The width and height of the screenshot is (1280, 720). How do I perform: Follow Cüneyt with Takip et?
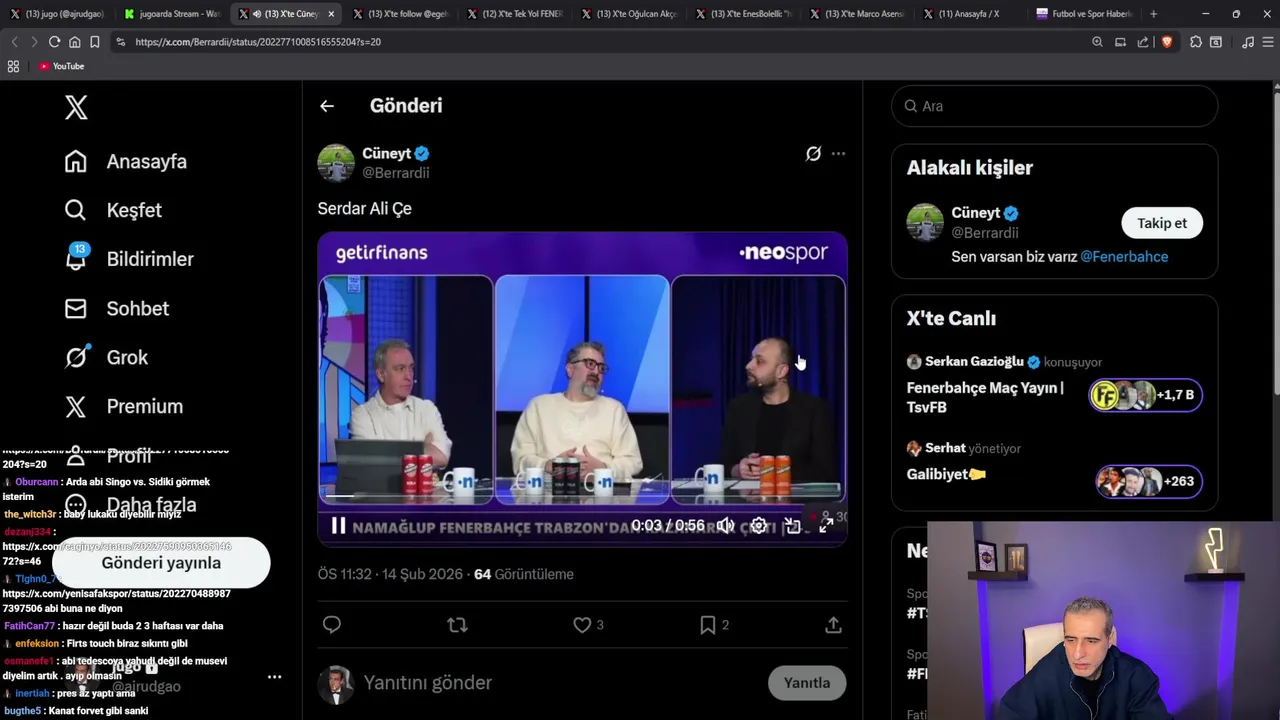1162,223
